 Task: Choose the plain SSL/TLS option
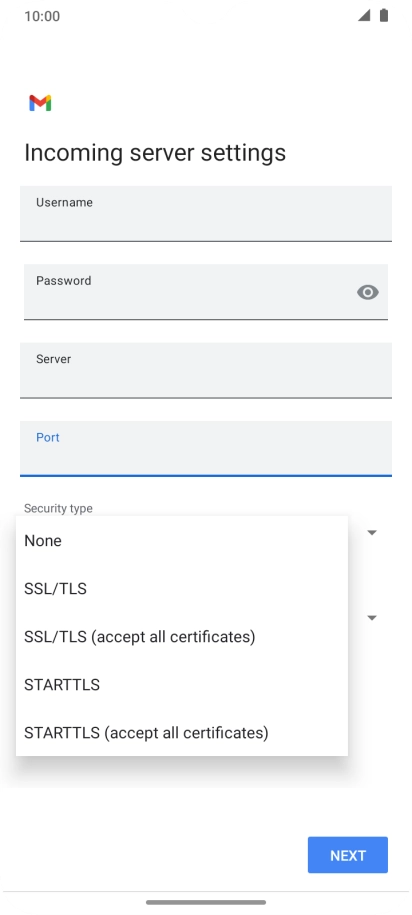(x=181, y=588)
